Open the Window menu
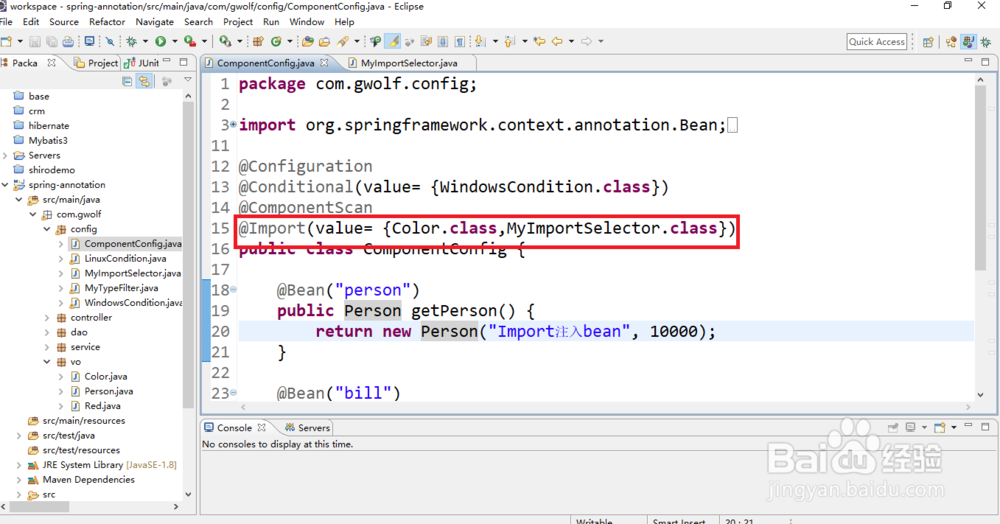This screenshot has width=1000, height=524. point(307,22)
